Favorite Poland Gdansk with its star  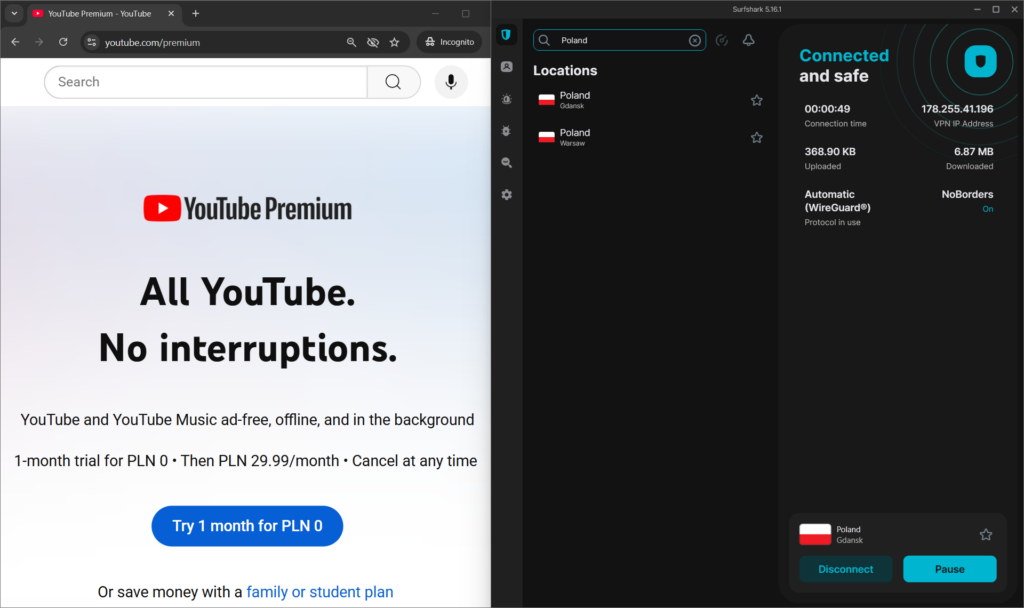pyautogui.click(x=756, y=100)
